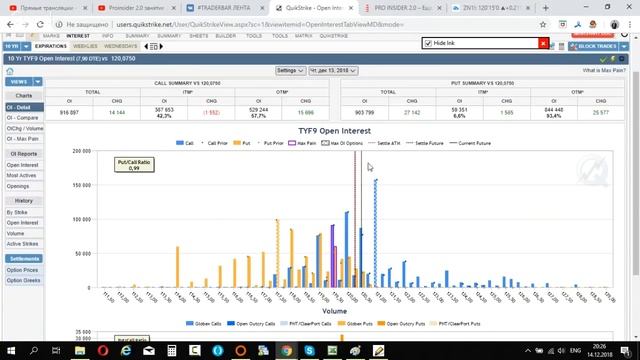The height and width of the screenshot is (360, 640).
Task: Open the expiration date dropdown
Action: pos(333,71)
